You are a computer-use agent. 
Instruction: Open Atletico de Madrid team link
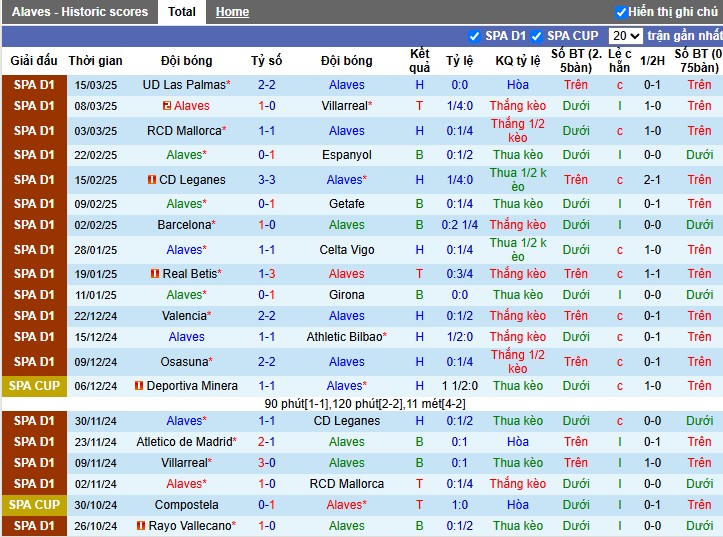tap(186, 442)
